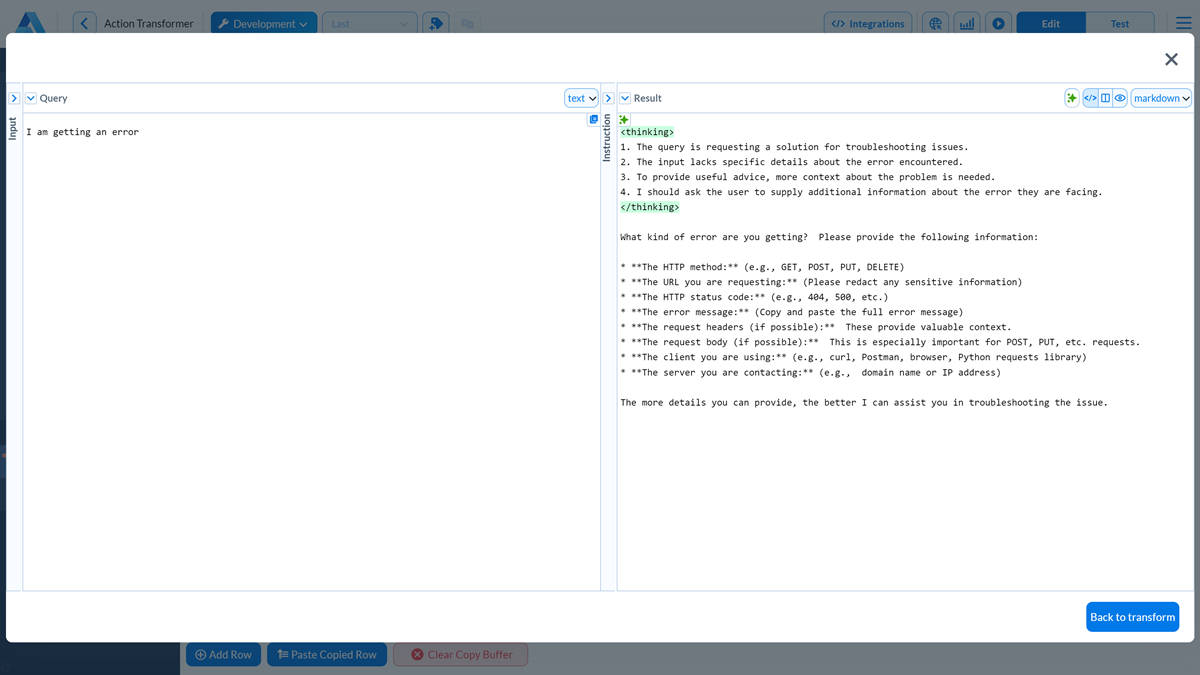This screenshot has height=675, width=1200.
Task: Collapse the Input panel using its side chevron
Action: tap(14, 97)
